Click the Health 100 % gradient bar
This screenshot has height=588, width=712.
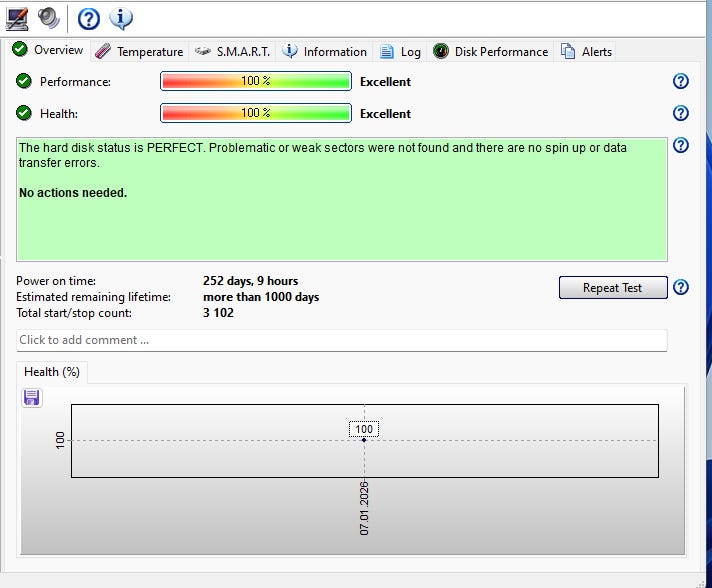tap(256, 113)
